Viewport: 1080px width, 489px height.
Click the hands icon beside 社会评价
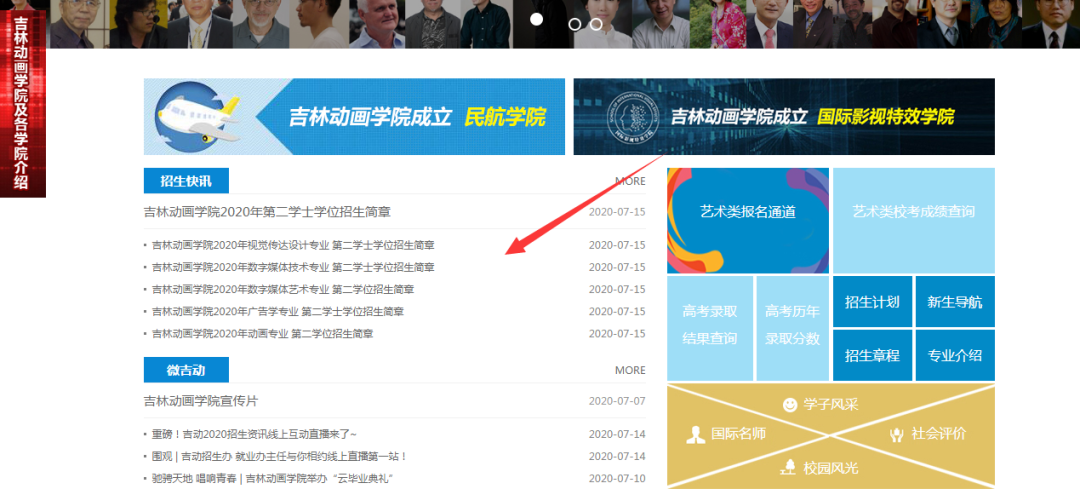point(896,434)
